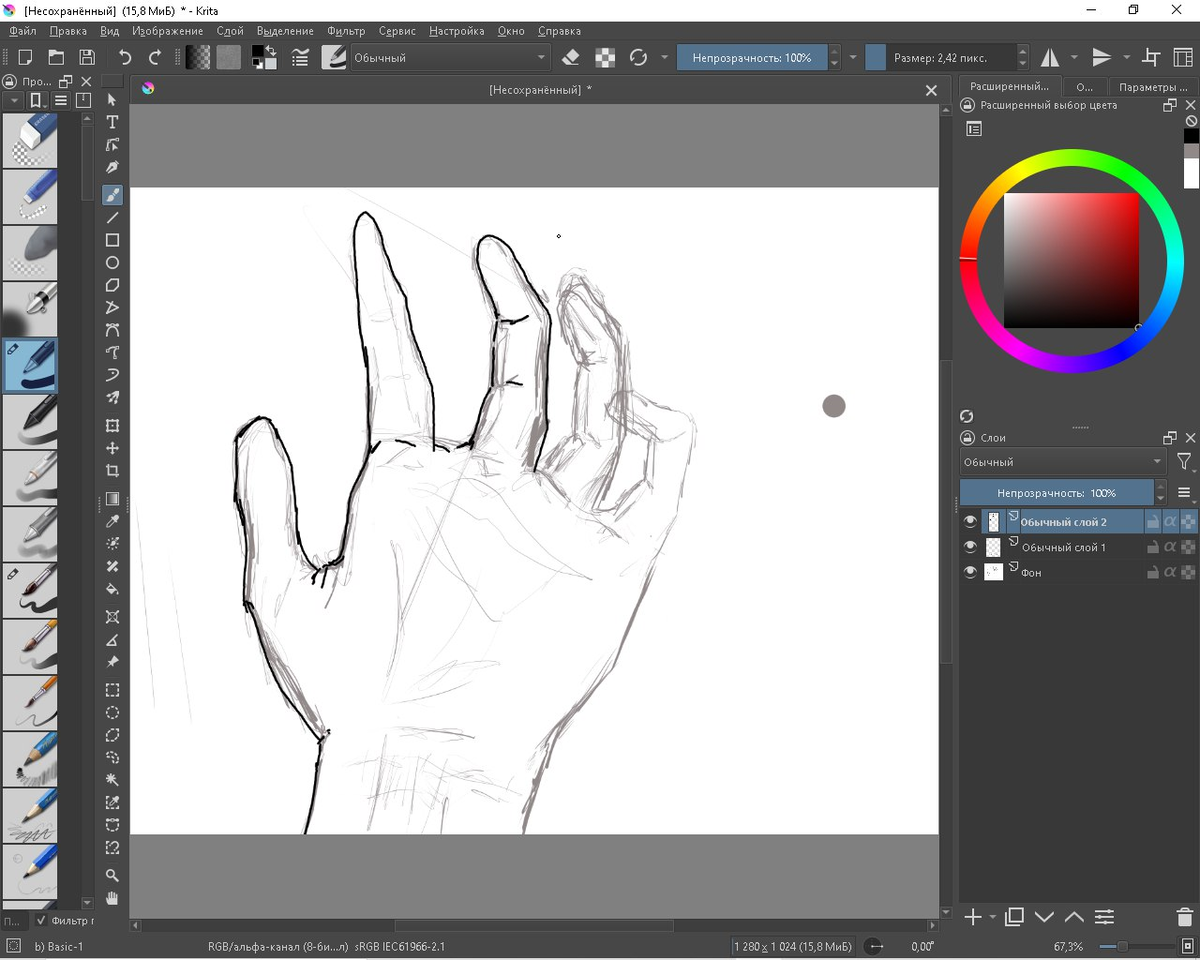The image size is (1200, 960).
Task: Pick the Gradient tool
Action: (113, 499)
